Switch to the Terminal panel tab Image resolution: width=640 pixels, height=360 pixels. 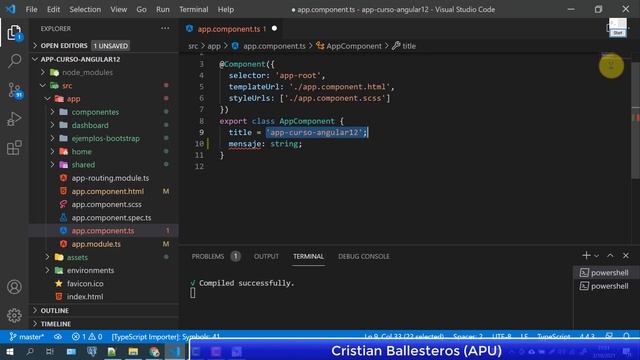[308, 256]
